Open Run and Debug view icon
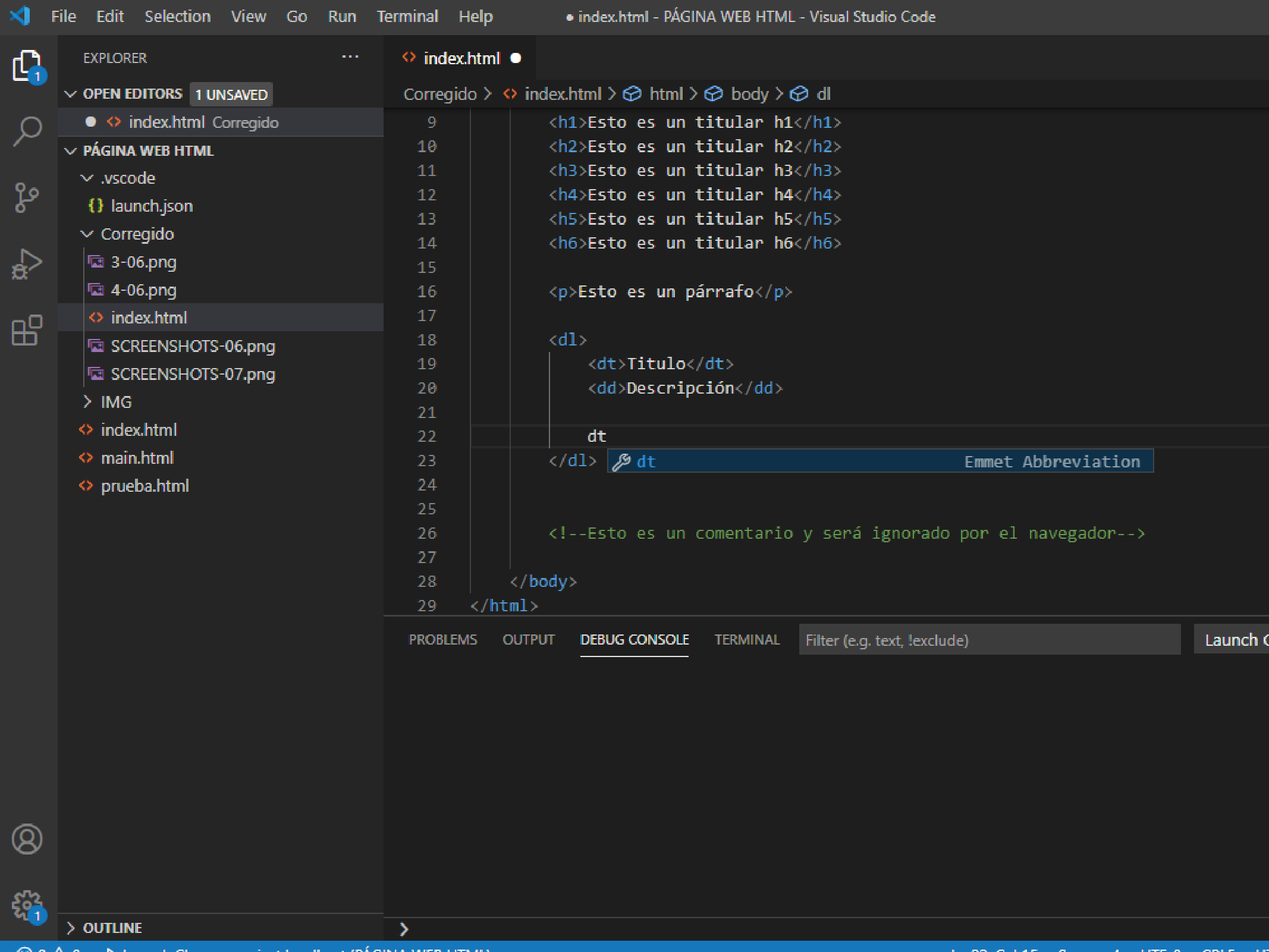Viewport: 1269px width, 952px height. (27, 264)
